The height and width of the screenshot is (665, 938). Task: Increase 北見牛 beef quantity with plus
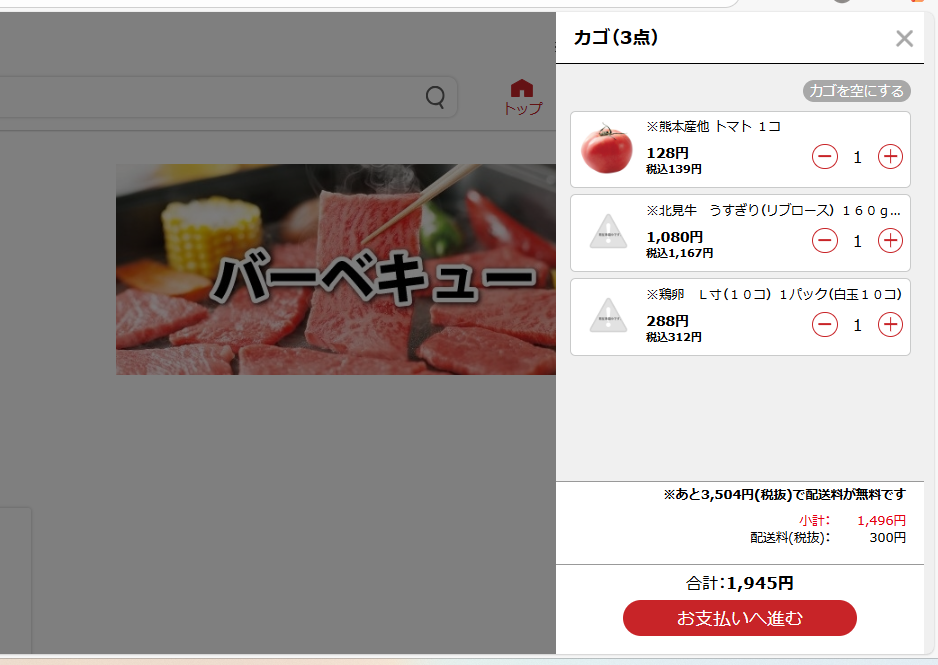click(890, 240)
